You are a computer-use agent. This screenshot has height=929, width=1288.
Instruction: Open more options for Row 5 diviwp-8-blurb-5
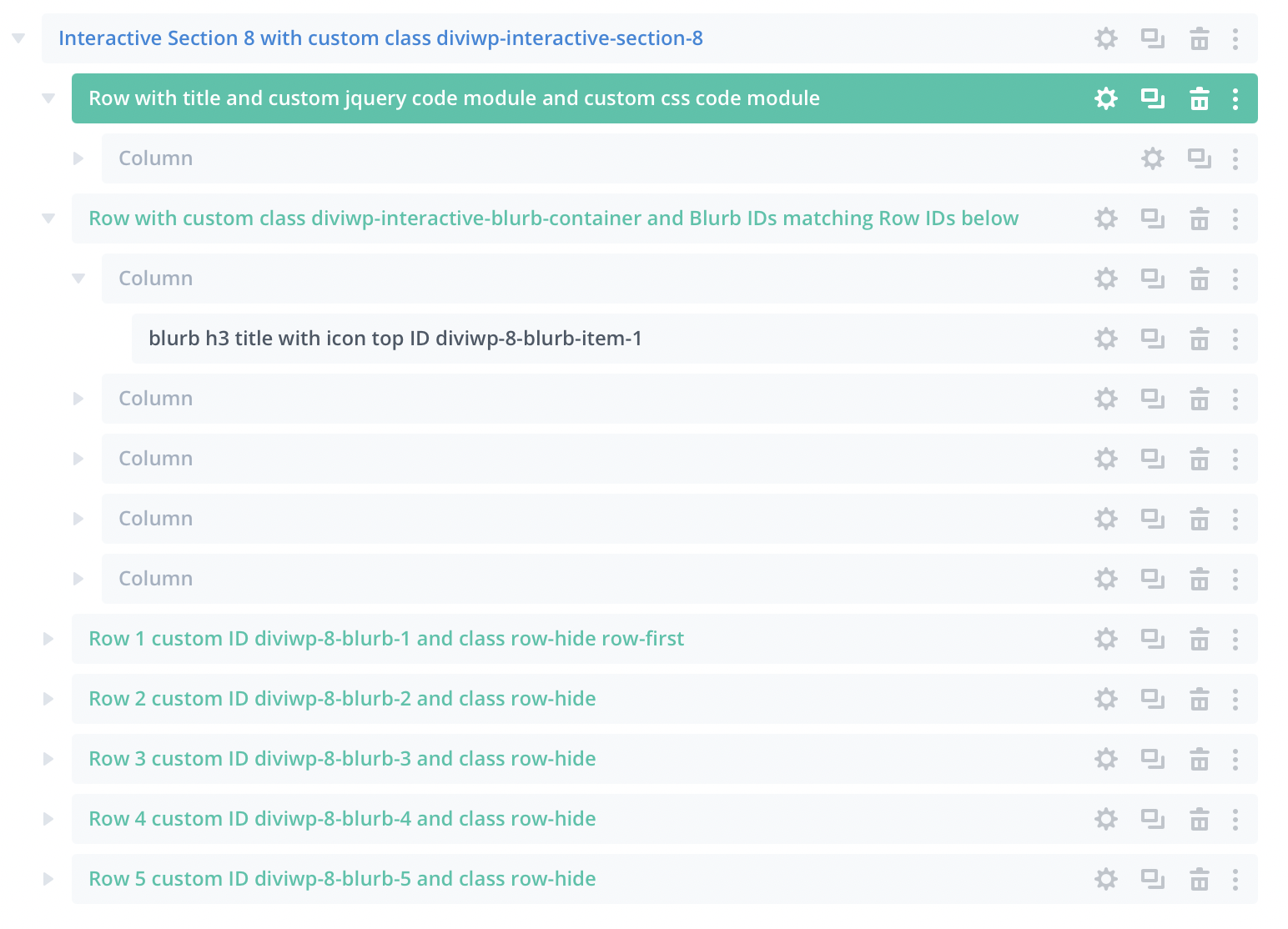[x=1235, y=879]
